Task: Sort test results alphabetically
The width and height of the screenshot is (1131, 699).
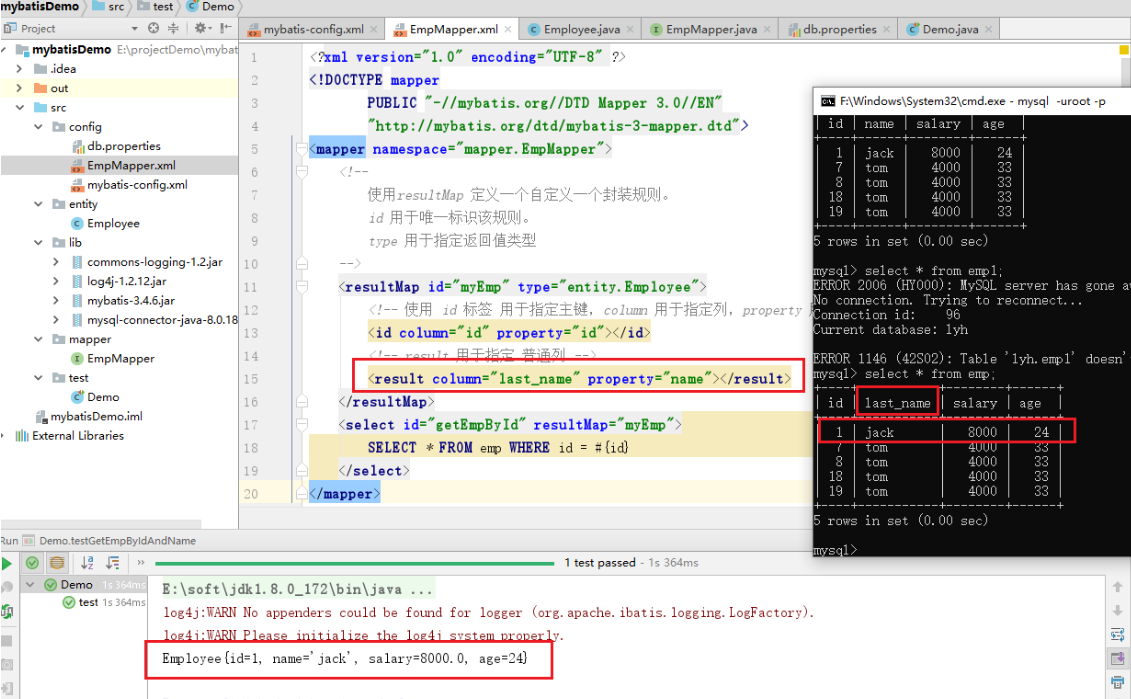Action: (x=87, y=563)
